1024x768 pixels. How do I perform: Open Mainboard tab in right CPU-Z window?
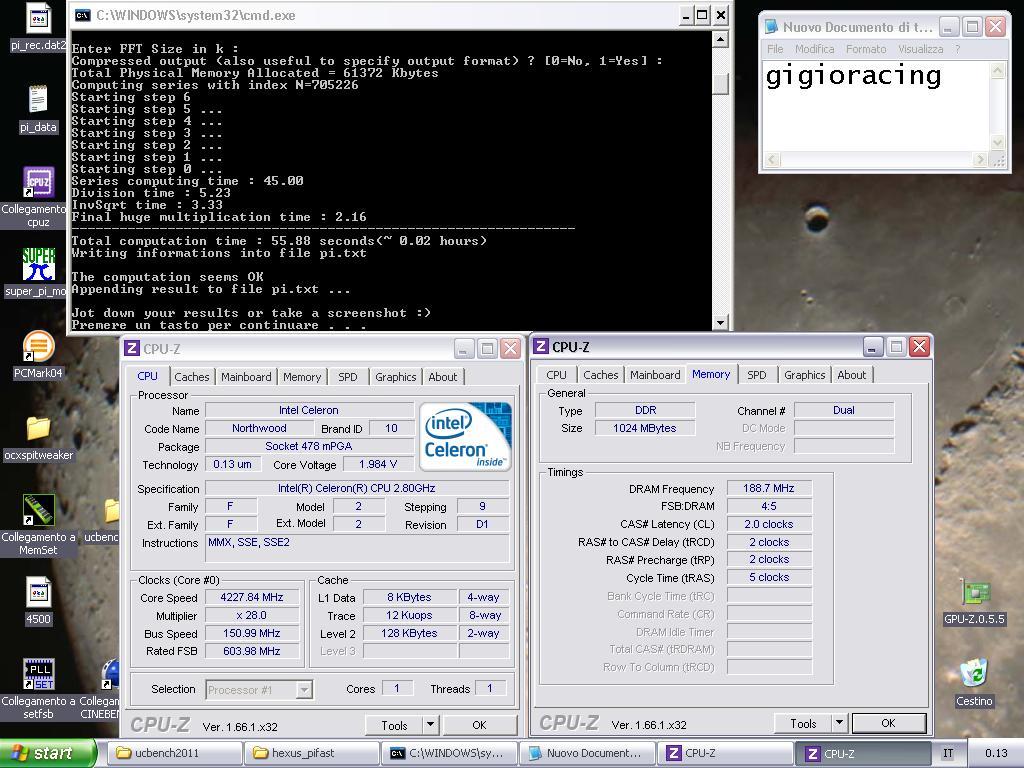coord(655,375)
